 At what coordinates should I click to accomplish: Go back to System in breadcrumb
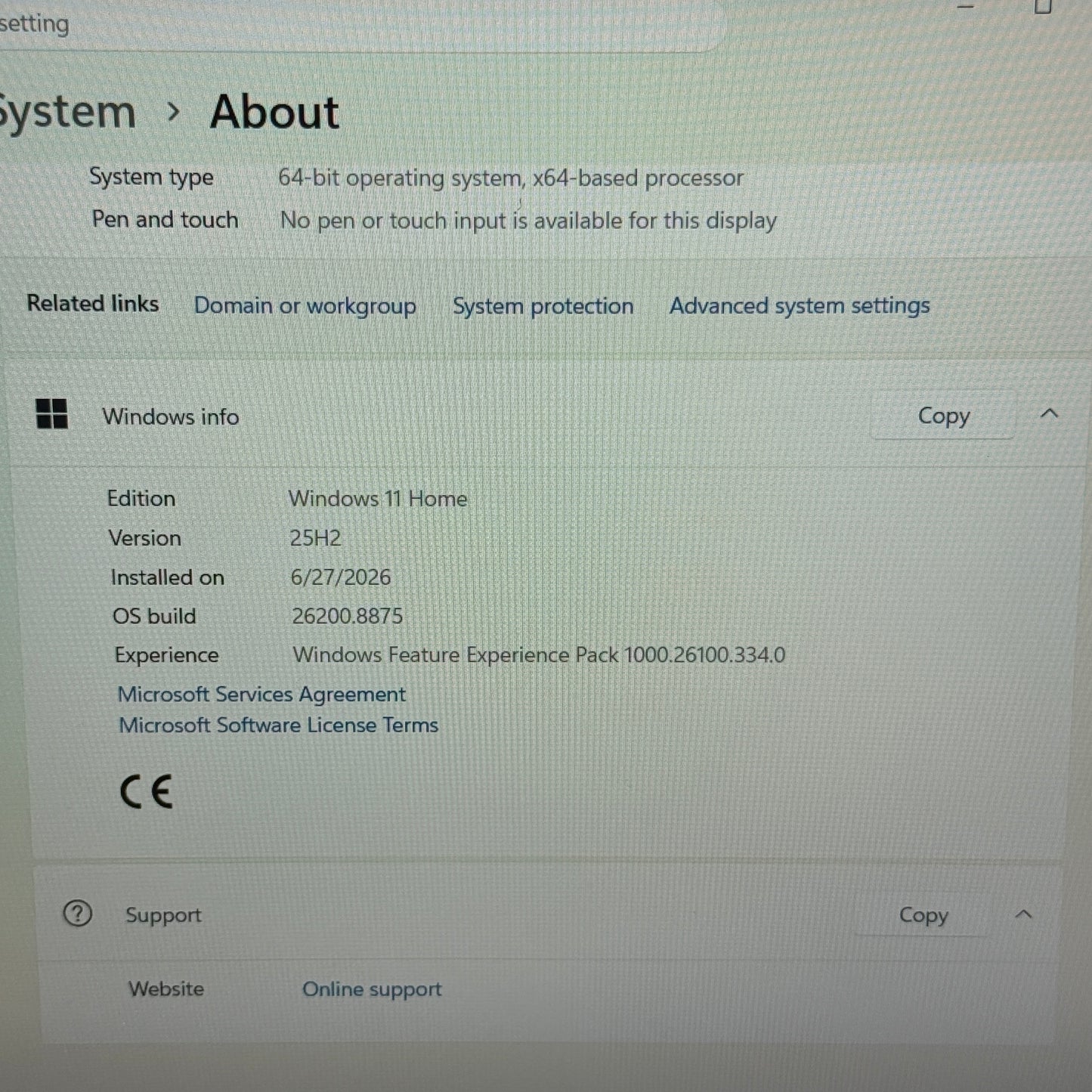click(67, 112)
